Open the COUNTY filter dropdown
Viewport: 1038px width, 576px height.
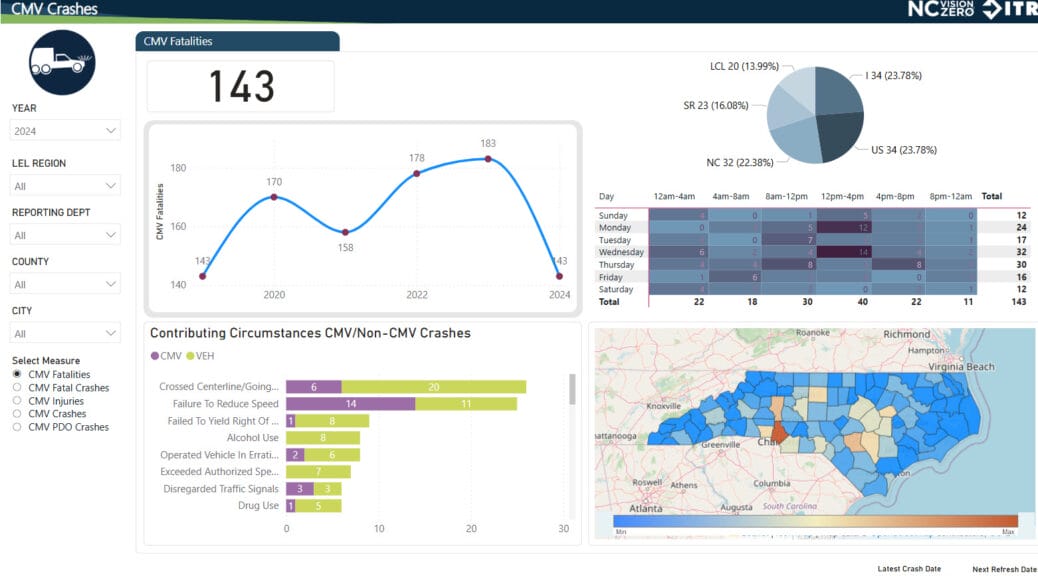65,284
